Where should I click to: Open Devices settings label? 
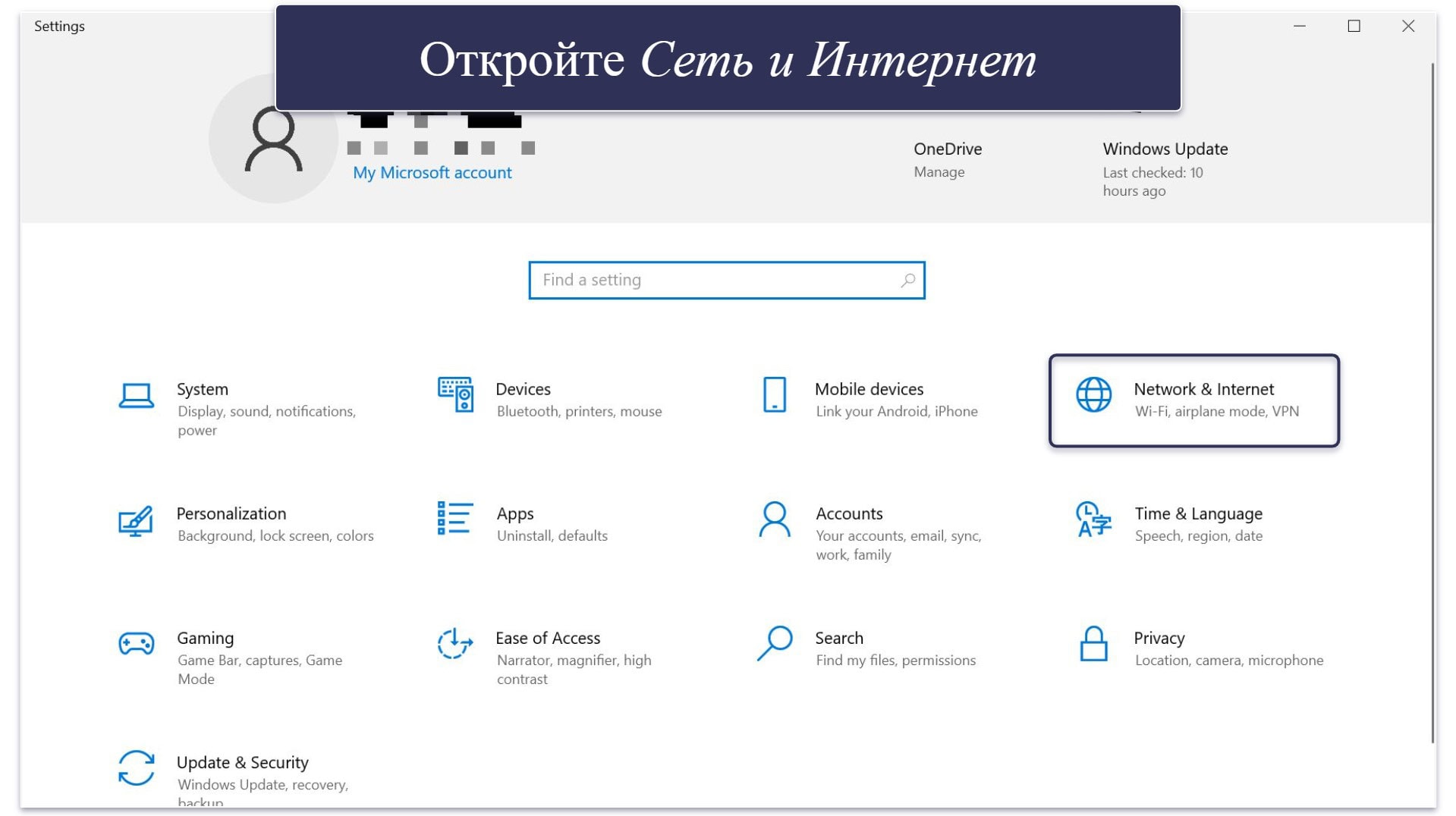coord(523,389)
